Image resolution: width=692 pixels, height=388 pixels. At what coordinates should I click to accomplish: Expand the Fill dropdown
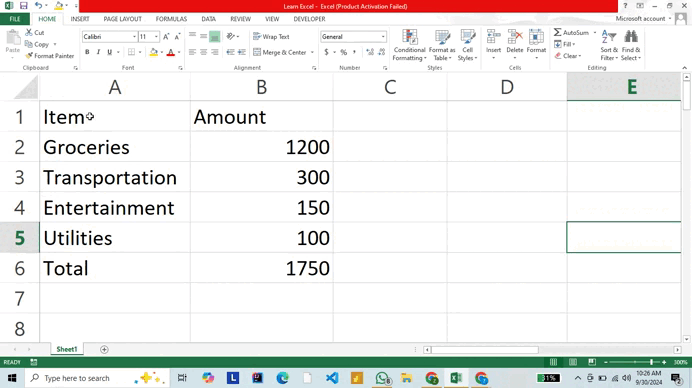pyautogui.click(x=564, y=44)
